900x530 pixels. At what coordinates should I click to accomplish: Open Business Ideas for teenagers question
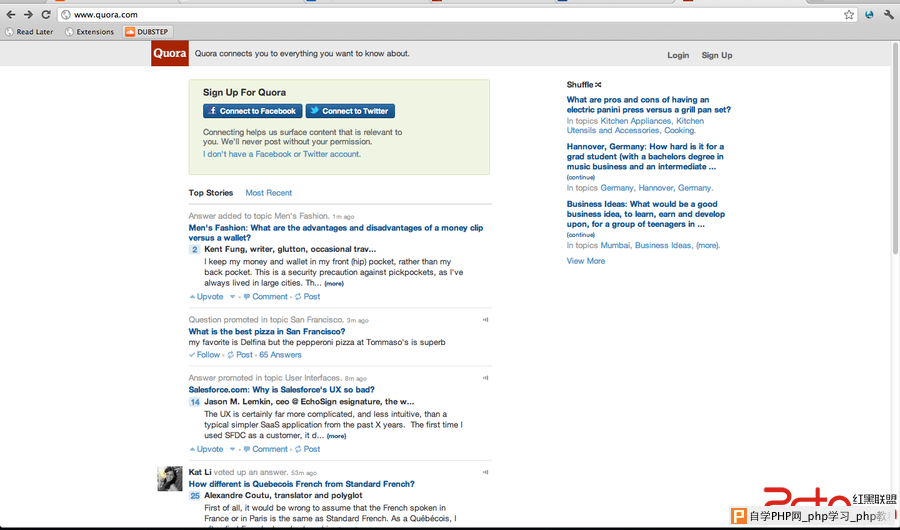(646, 214)
